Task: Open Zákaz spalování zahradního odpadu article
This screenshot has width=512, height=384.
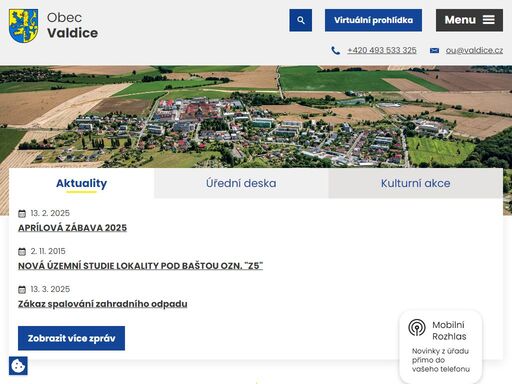Action: pos(103,304)
